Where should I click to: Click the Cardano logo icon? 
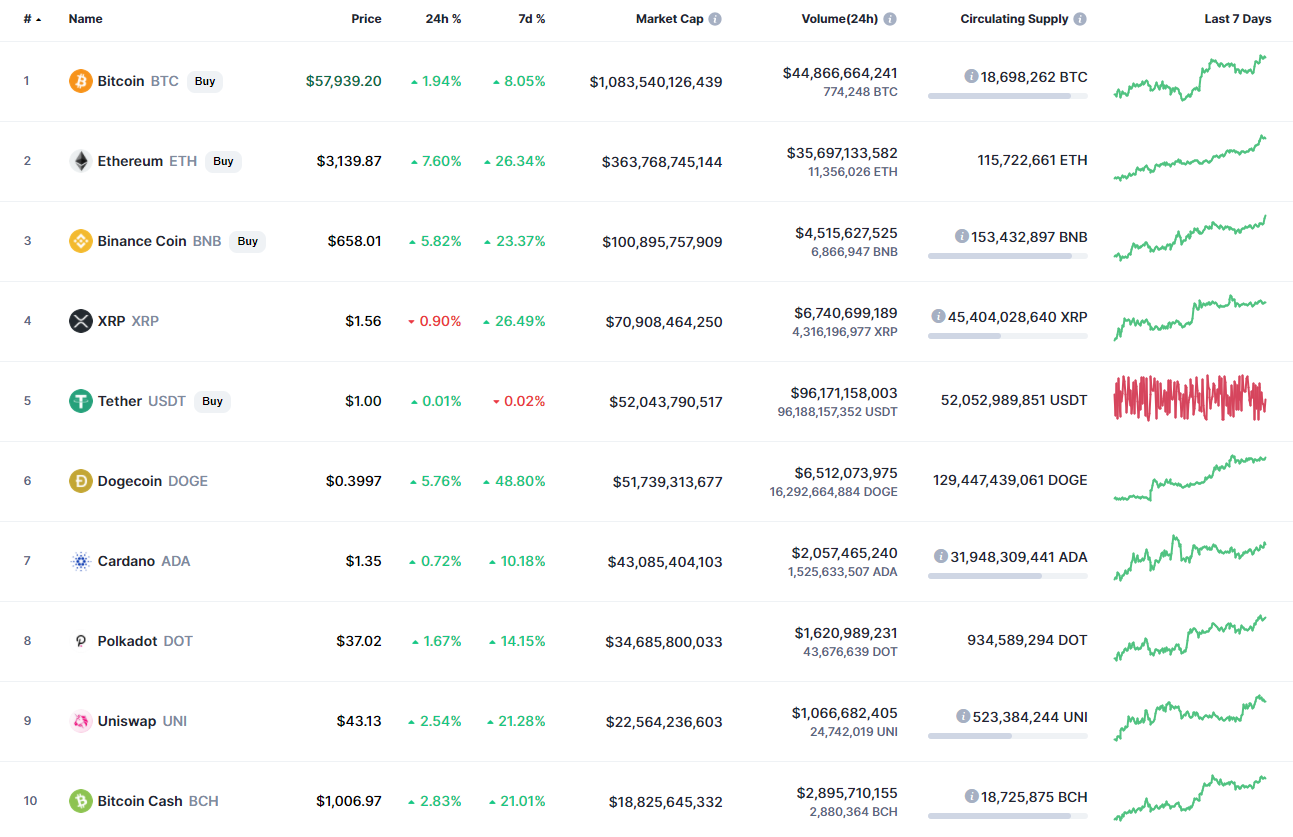(x=81, y=561)
